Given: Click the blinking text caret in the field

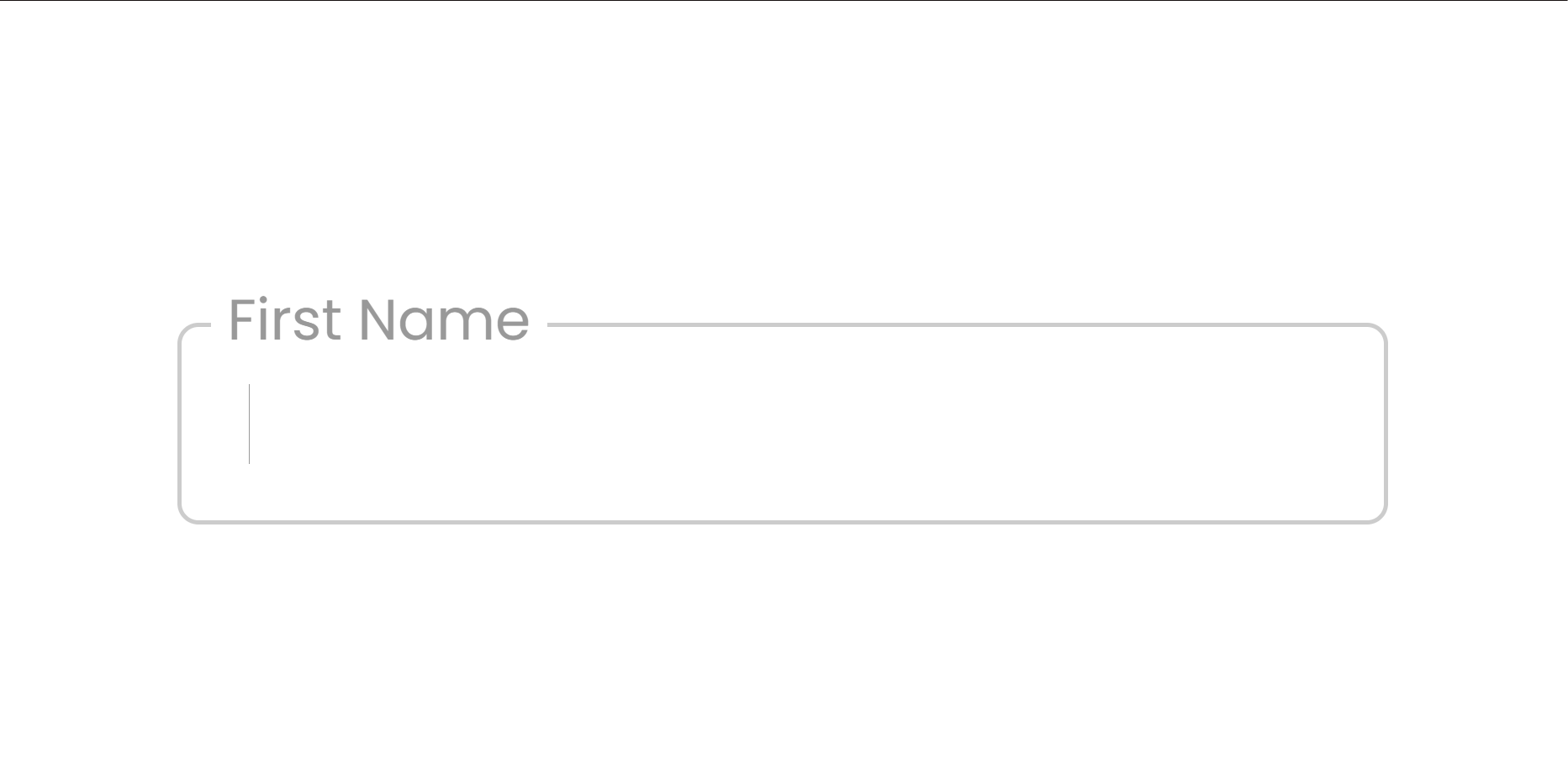Looking at the screenshot, I should coord(249,424).
